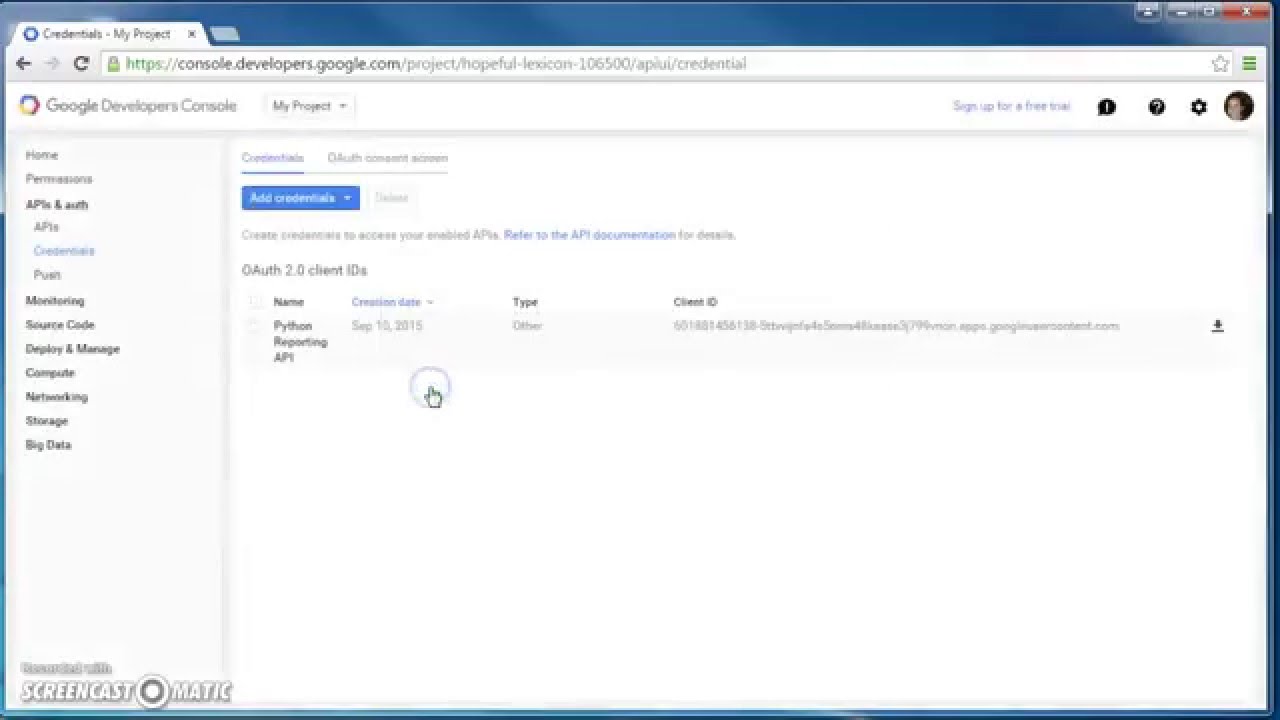Click the OAuth 2.0 client IDs heading

[304, 270]
